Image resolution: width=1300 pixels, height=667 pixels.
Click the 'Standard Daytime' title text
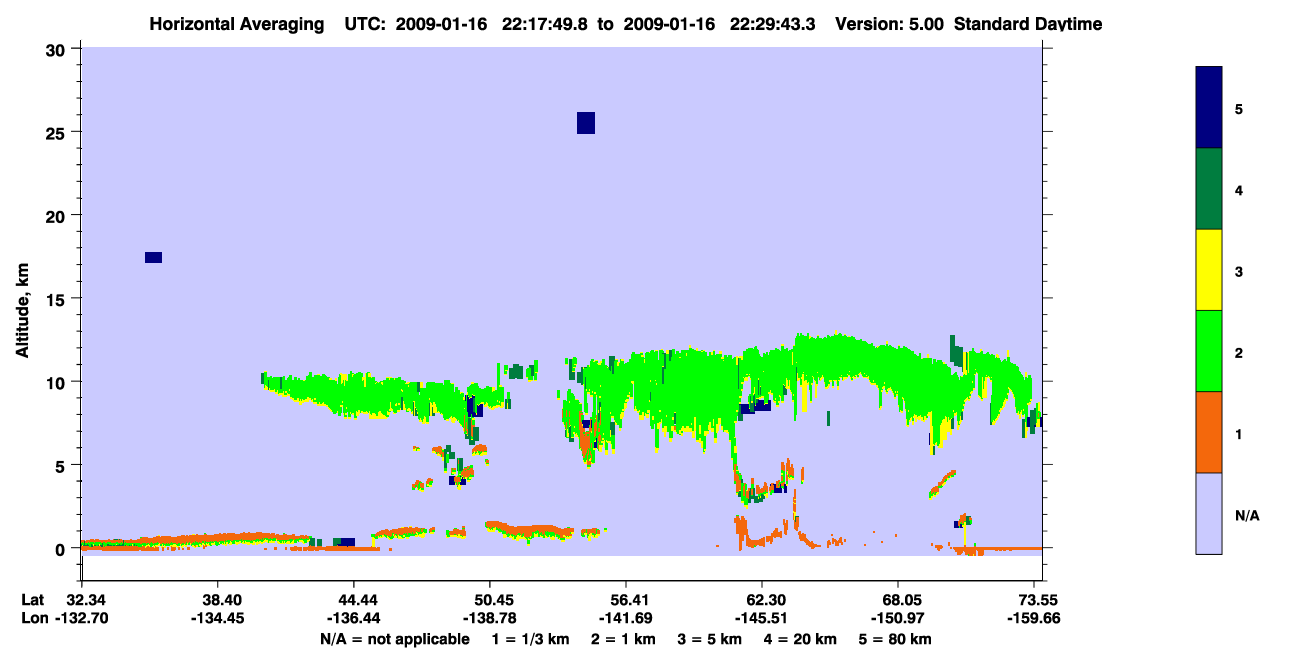coord(1028,24)
